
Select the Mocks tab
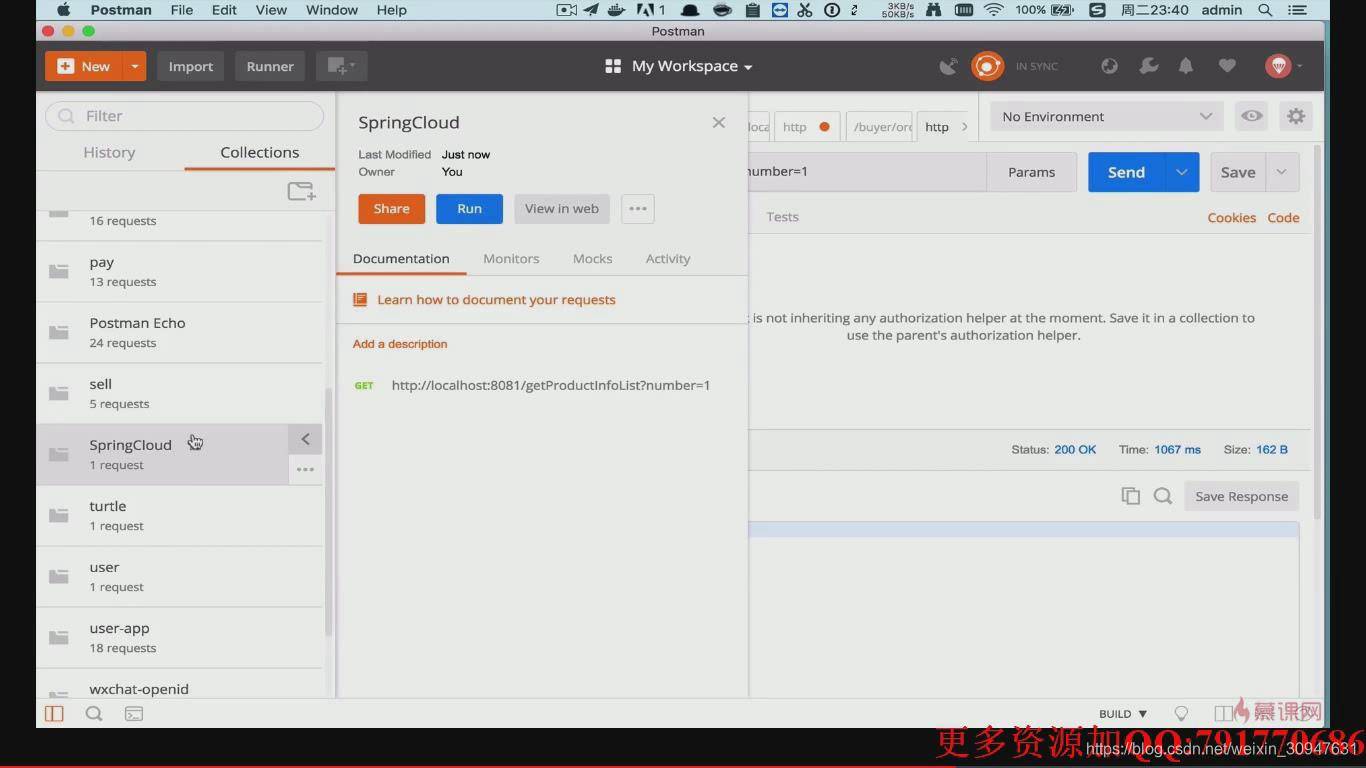pos(592,258)
